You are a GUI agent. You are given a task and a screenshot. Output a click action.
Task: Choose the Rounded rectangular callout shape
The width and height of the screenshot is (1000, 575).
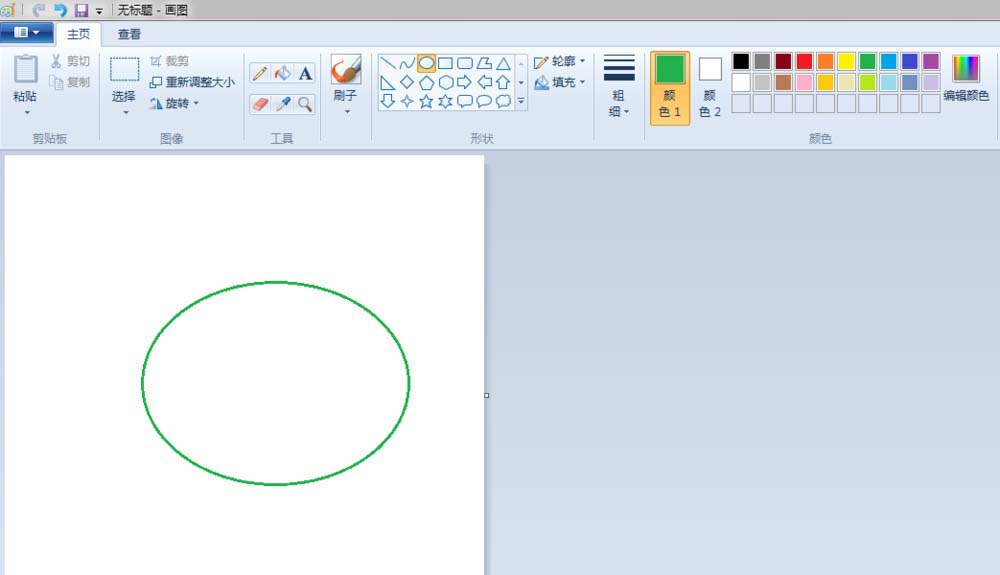click(465, 101)
